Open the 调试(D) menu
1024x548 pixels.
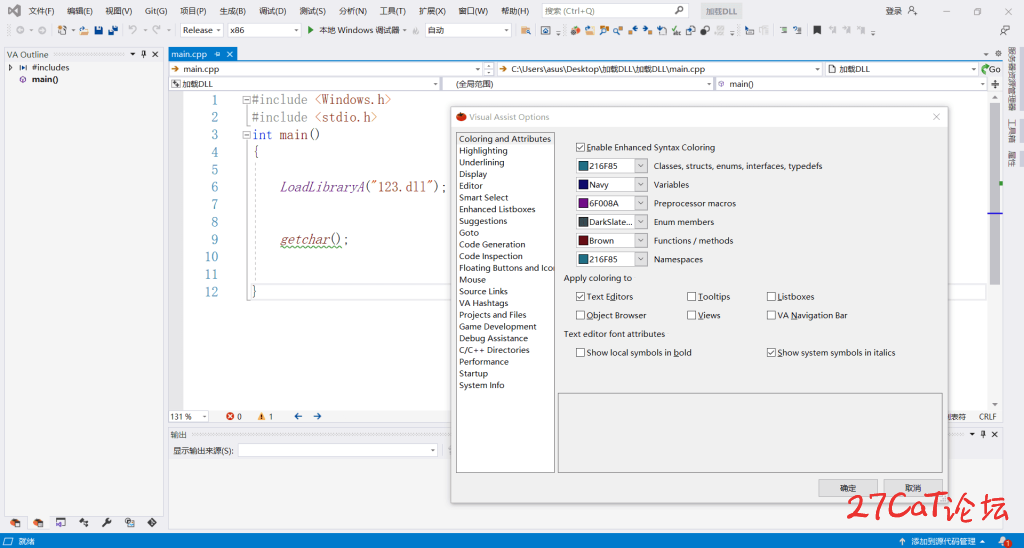click(x=272, y=11)
